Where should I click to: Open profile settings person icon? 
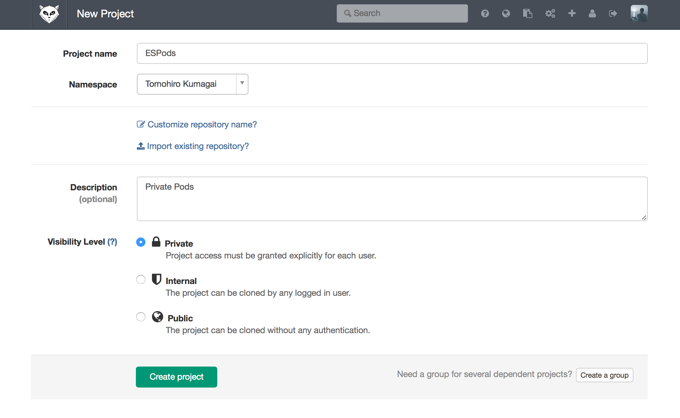point(592,13)
